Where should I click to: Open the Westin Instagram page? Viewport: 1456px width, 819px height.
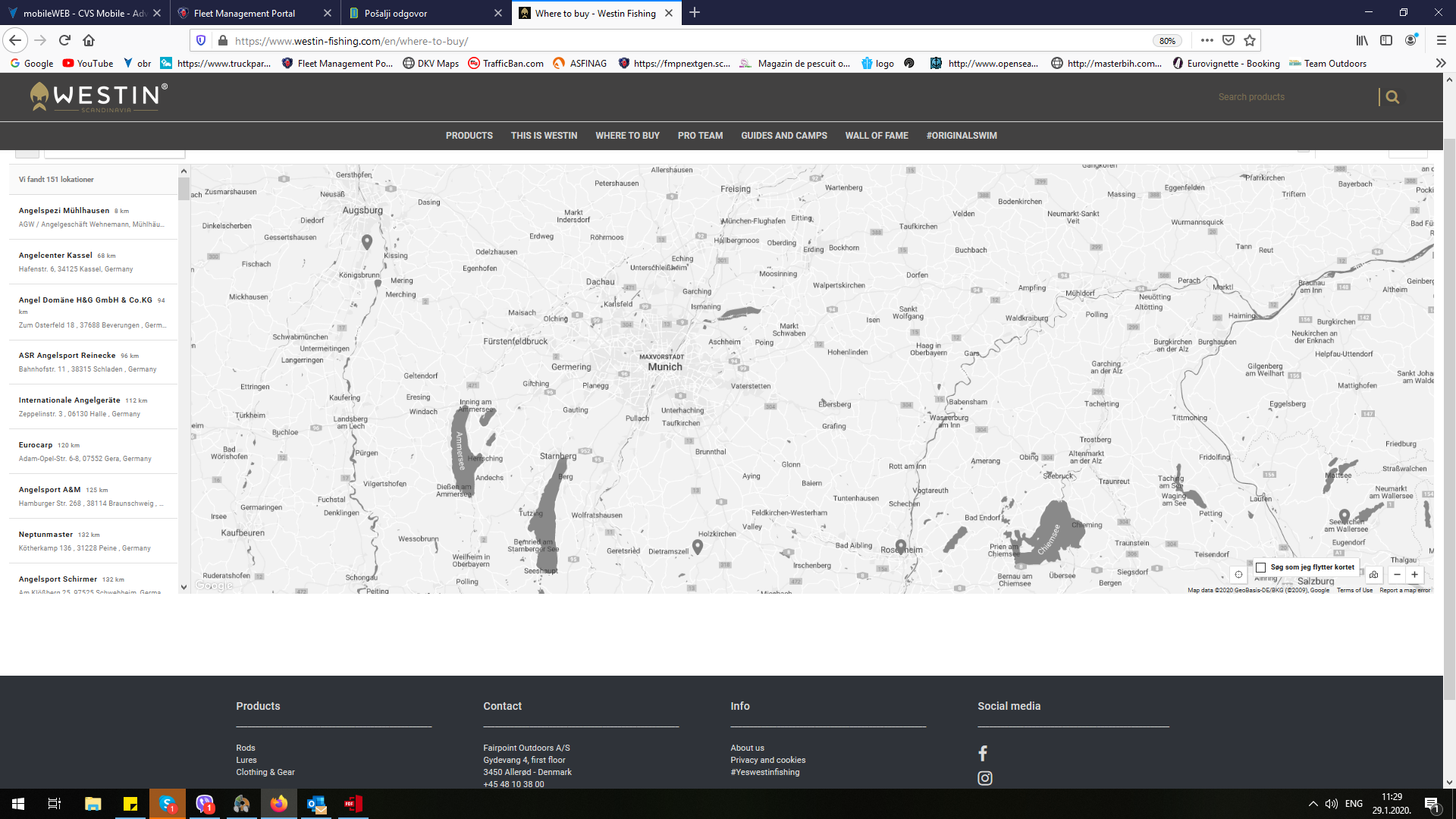point(984,778)
